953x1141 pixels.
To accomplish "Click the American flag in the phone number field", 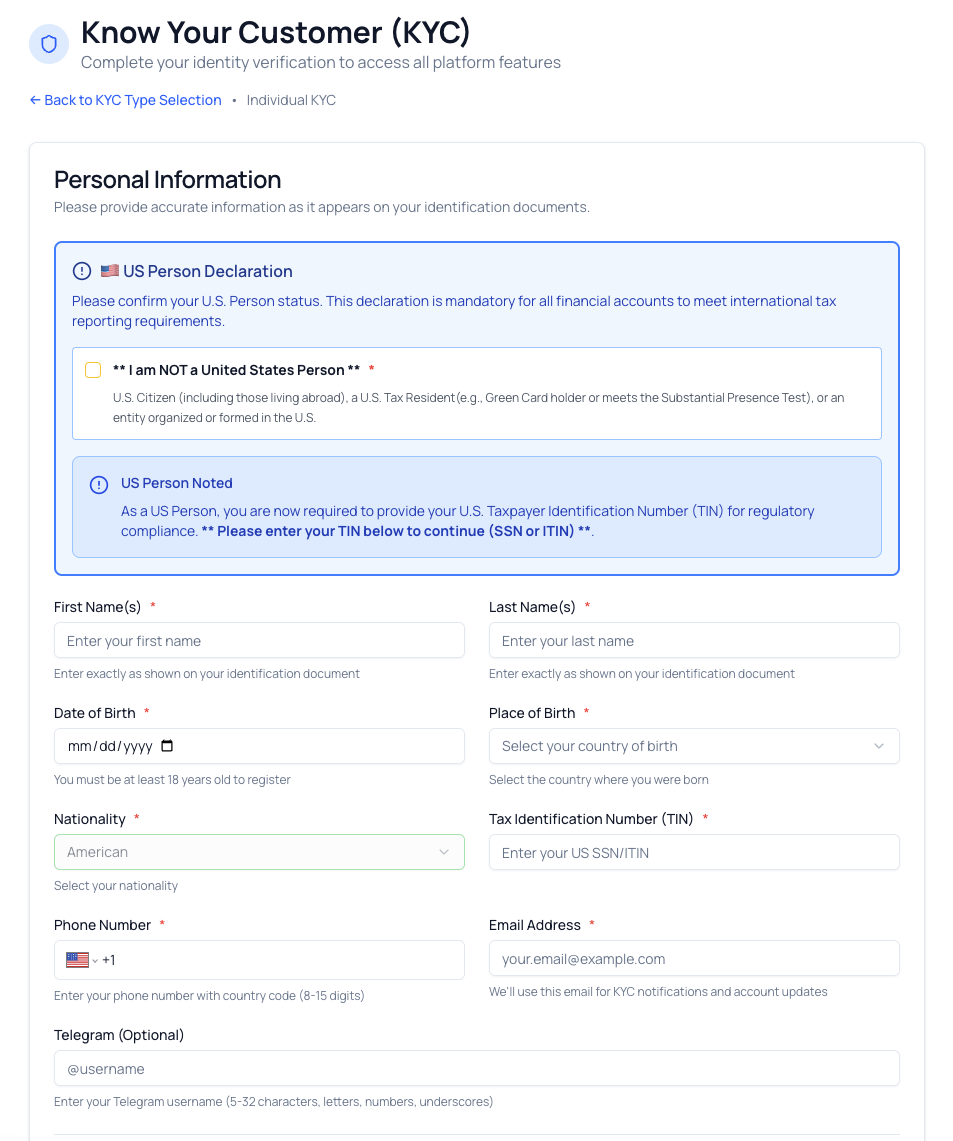I will 77,958.
